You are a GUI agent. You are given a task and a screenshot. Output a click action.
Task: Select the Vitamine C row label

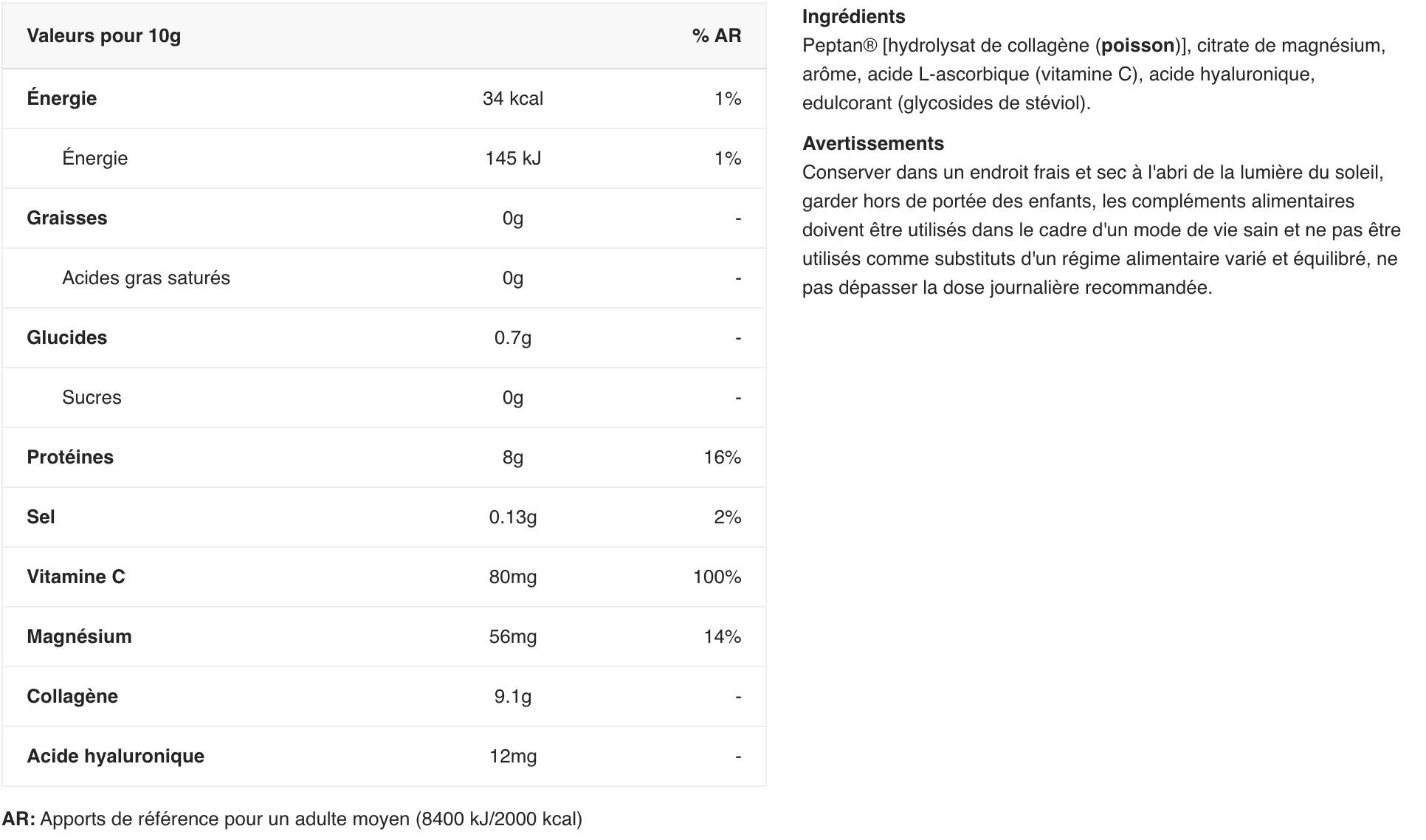[x=75, y=576]
